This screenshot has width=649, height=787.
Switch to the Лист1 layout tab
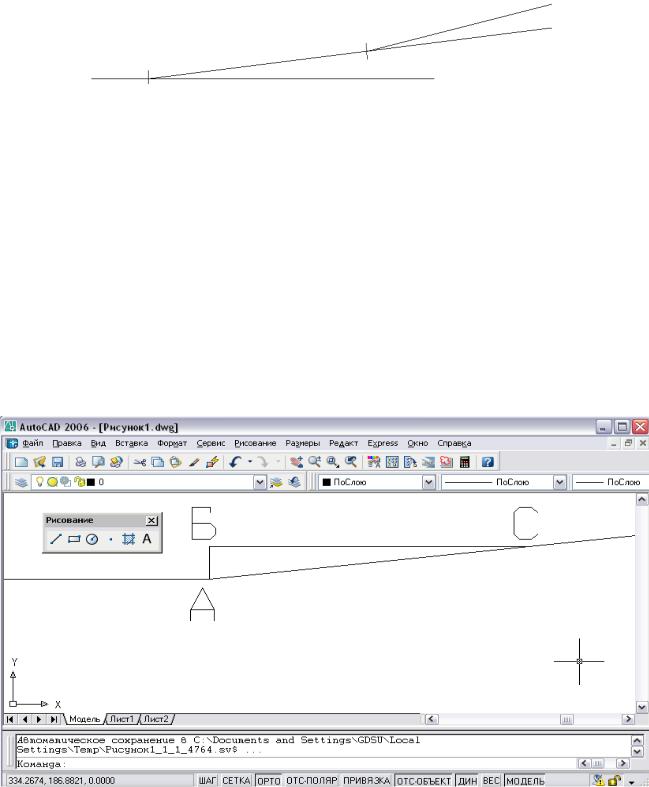tap(122, 719)
